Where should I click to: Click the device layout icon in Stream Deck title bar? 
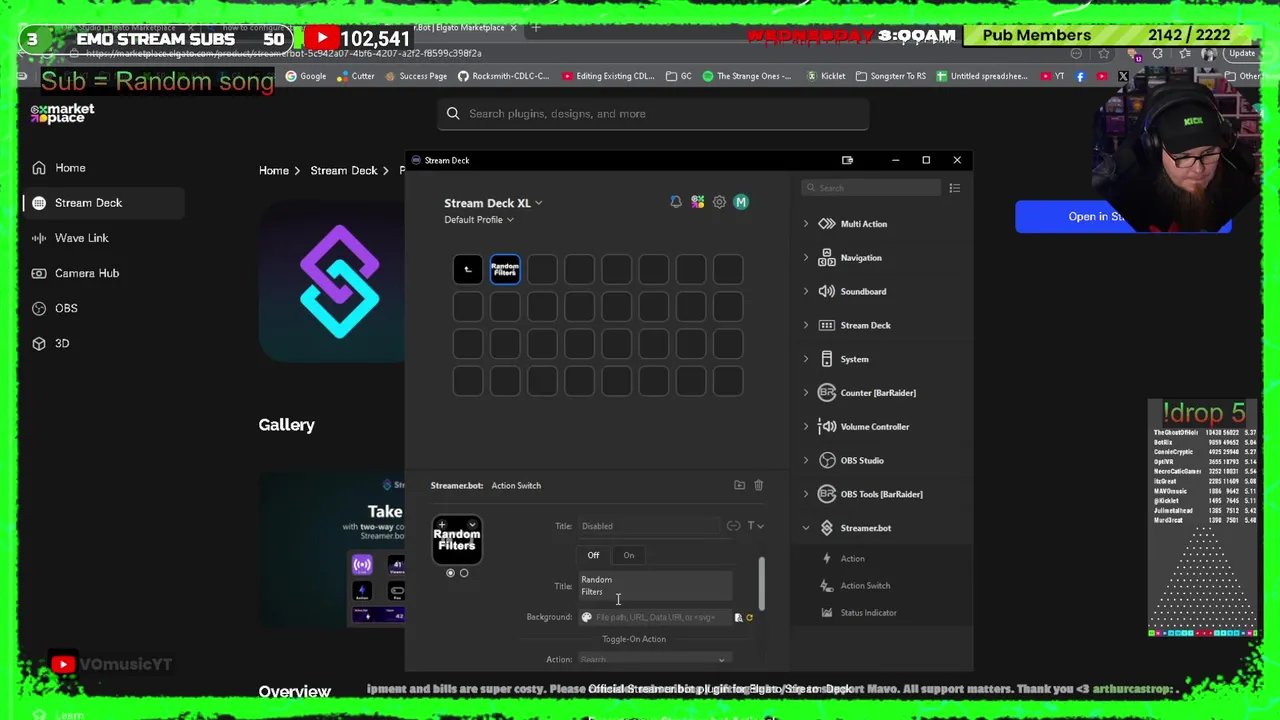847,160
